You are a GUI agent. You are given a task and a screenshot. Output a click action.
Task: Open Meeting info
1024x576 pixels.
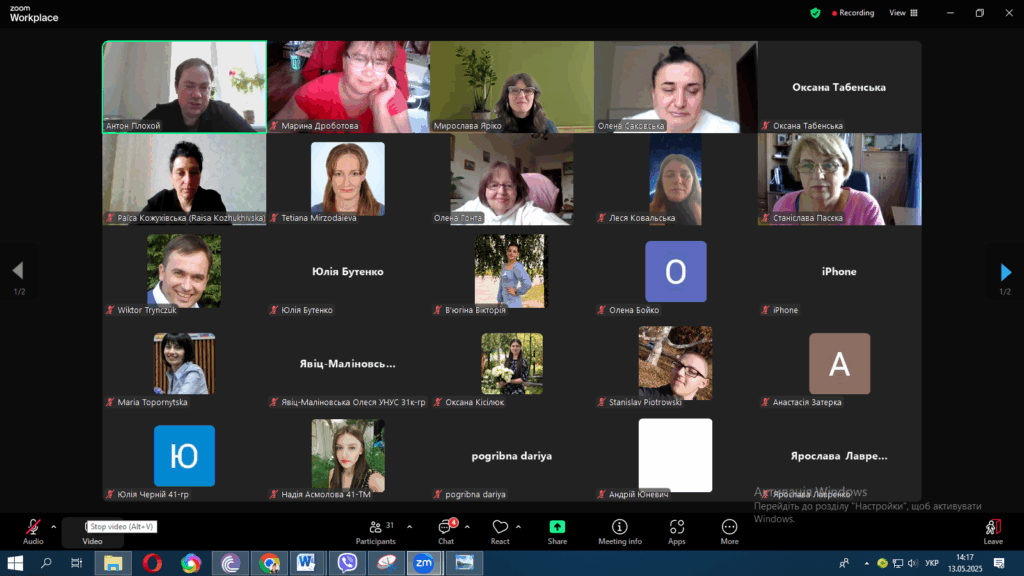(619, 528)
